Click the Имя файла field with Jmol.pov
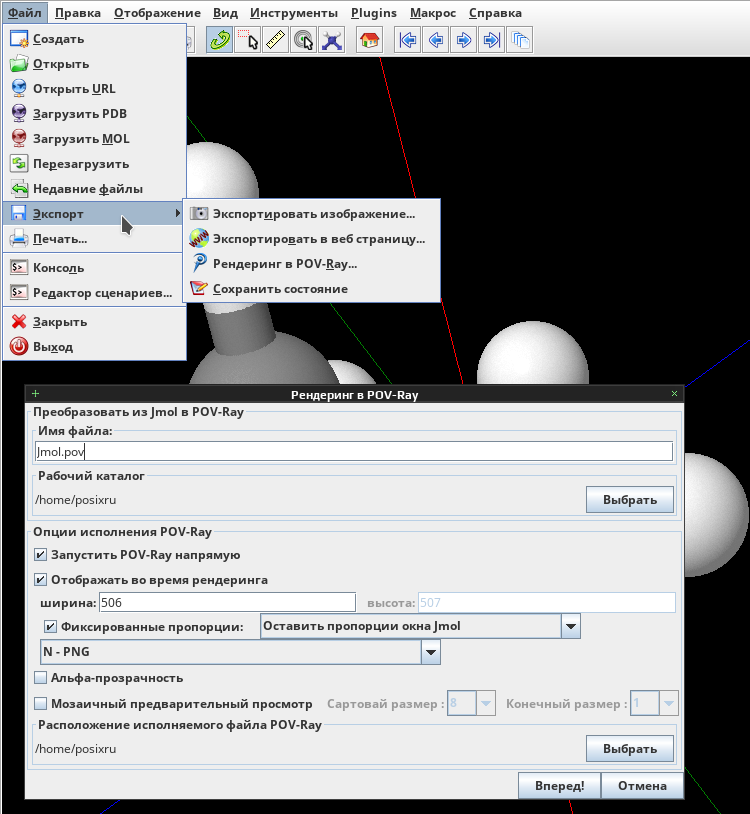The width and height of the screenshot is (750, 814). pos(354,452)
